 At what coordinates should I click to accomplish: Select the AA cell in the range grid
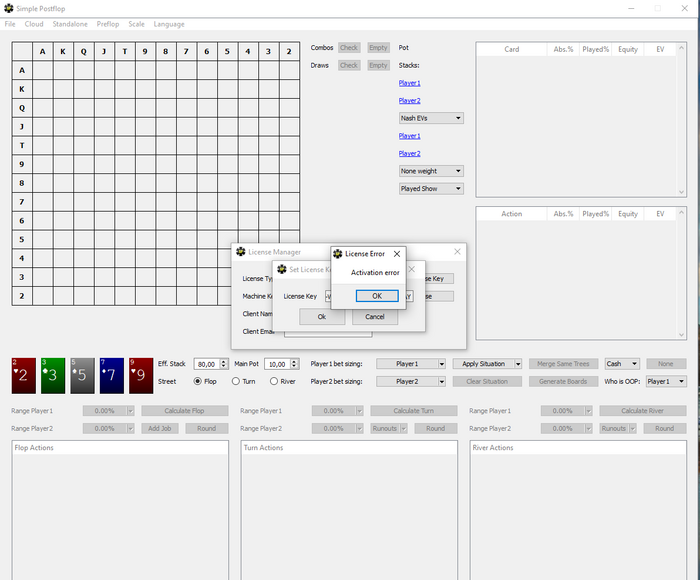pyautogui.click(x=42, y=70)
